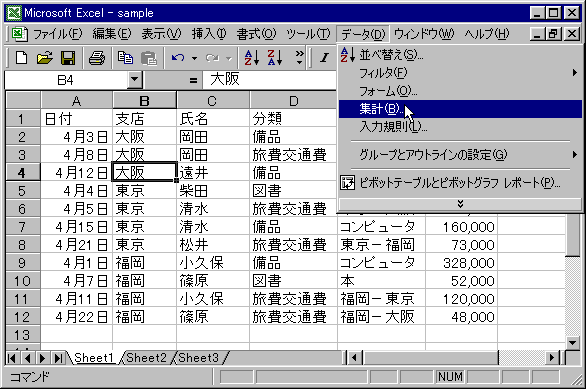The image size is (586, 389).
Task: Jump to first sheet tab arrow
Action: tap(12, 358)
